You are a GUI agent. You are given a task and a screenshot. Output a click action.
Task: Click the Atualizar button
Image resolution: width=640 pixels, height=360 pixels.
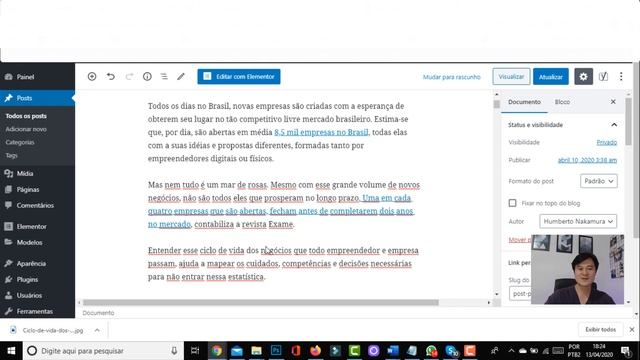click(551, 76)
